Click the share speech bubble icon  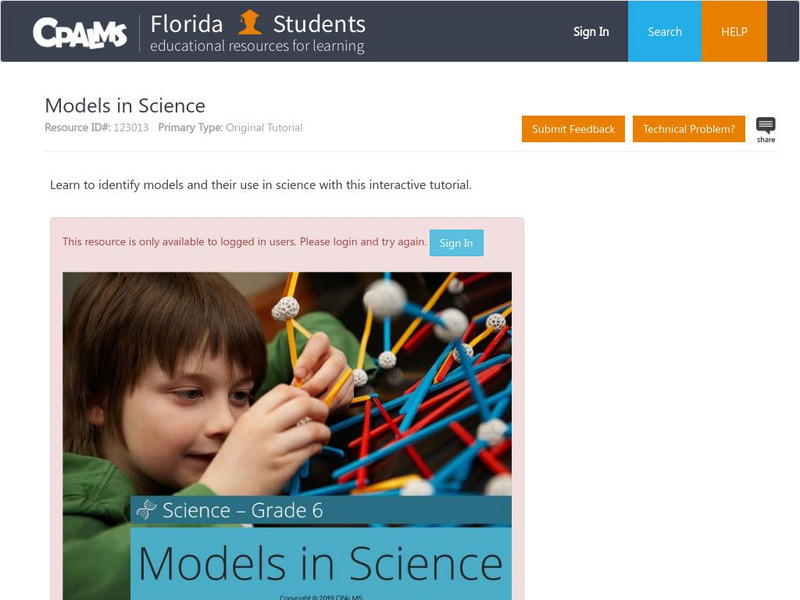(x=765, y=127)
